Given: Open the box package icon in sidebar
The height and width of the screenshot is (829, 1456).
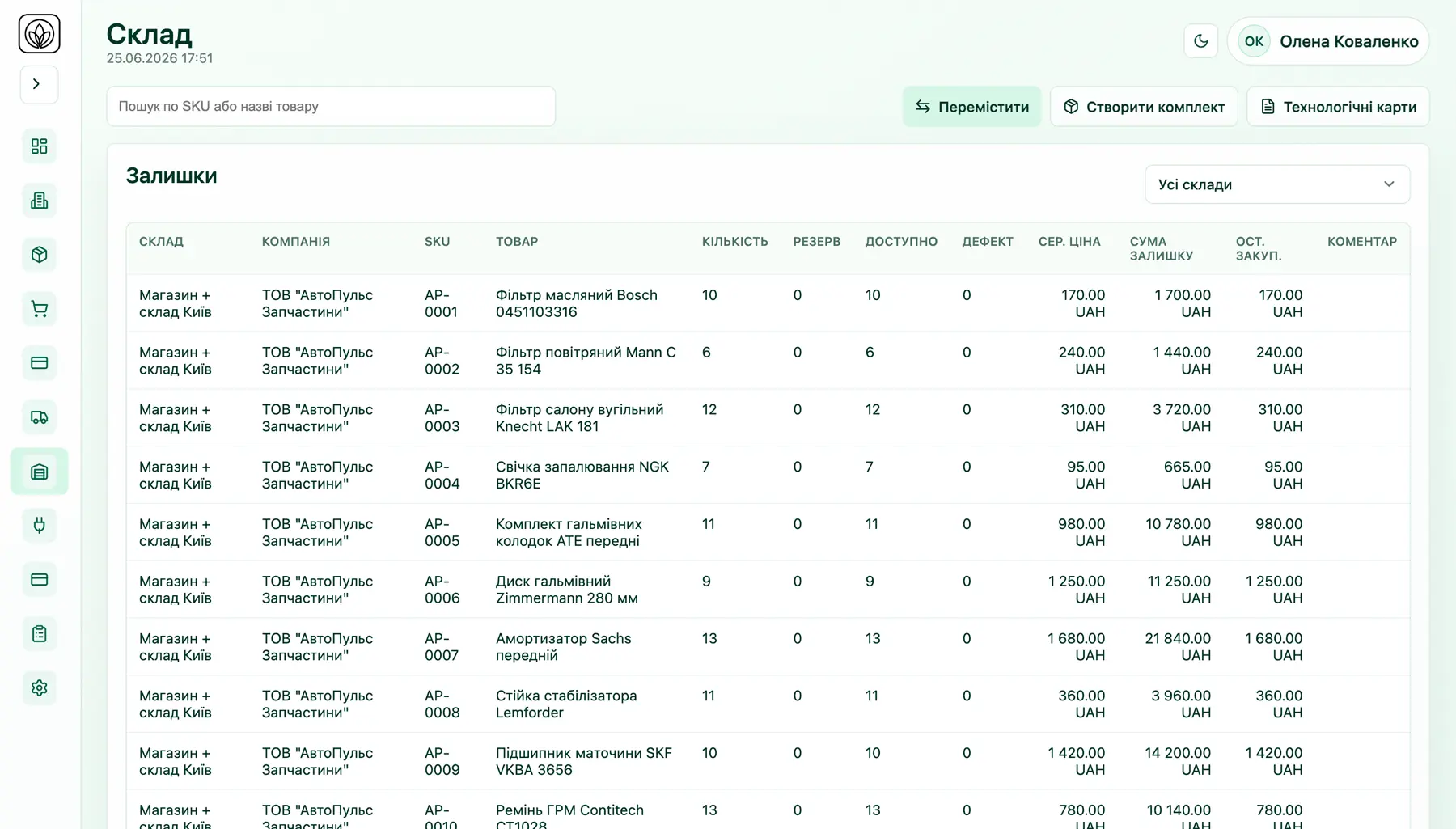Looking at the screenshot, I should pos(39,255).
